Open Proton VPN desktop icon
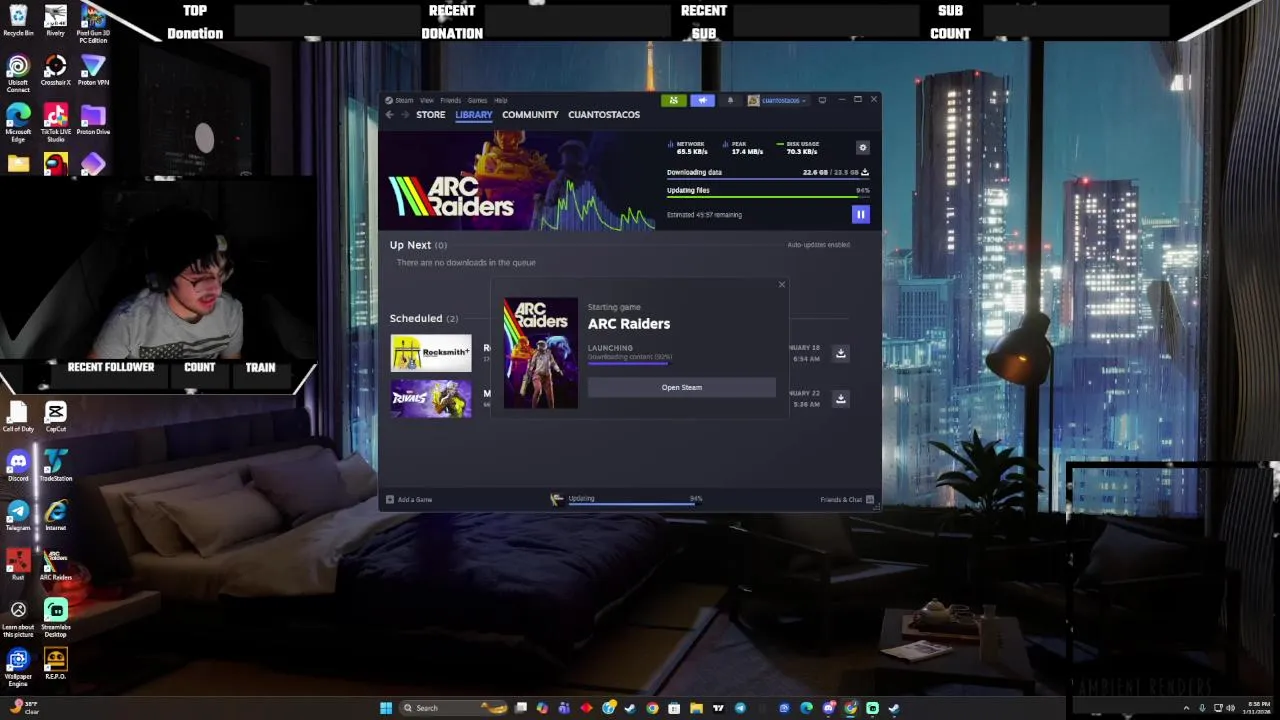 click(93, 70)
